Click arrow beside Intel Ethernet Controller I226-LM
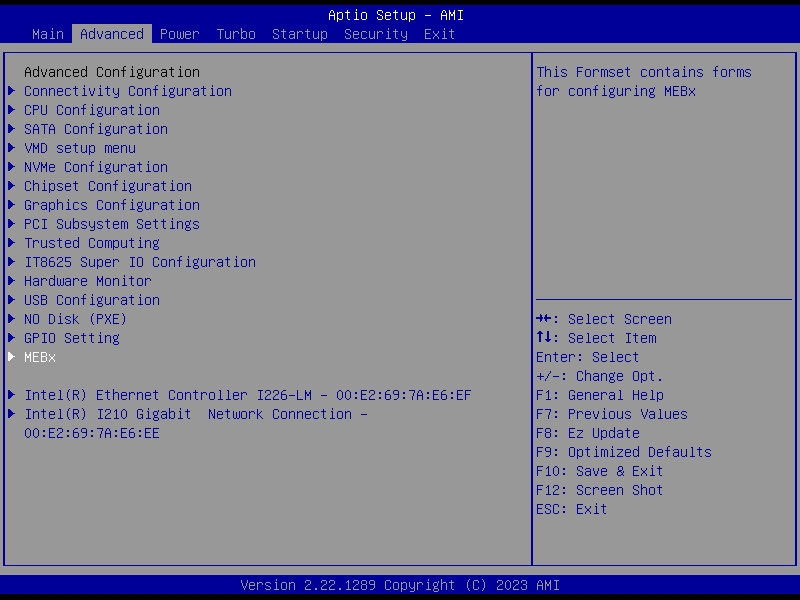This screenshot has height=600, width=800. (12, 395)
